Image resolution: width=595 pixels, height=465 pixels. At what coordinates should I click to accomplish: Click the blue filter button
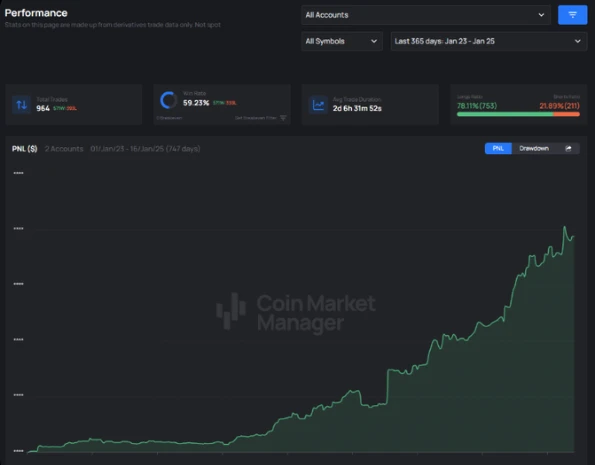(572, 15)
